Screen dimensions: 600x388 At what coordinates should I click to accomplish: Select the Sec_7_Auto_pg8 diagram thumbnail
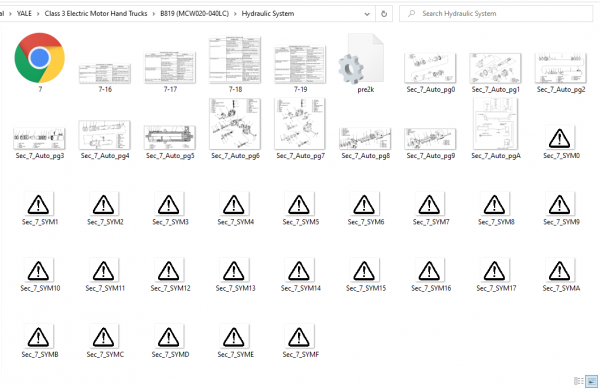click(x=365, y=139)
